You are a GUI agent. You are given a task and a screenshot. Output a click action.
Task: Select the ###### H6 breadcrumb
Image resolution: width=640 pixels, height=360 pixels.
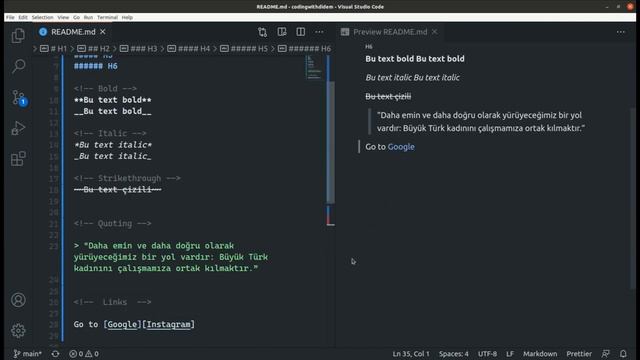(x=304, y=49)
